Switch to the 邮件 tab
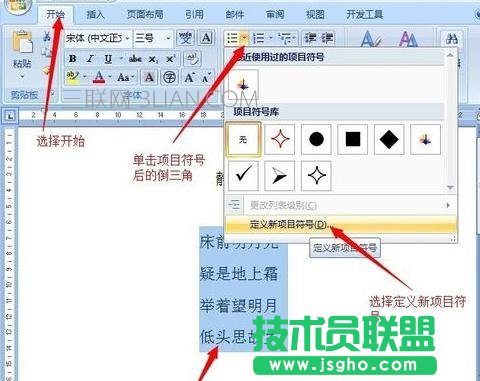This screenshot has width=480, height=381. 235,14
